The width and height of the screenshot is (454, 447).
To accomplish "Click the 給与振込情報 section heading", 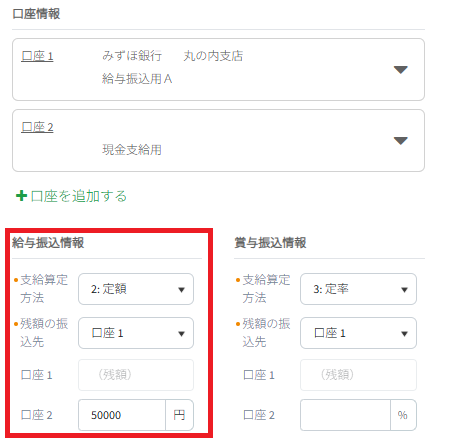I will 48,243.
